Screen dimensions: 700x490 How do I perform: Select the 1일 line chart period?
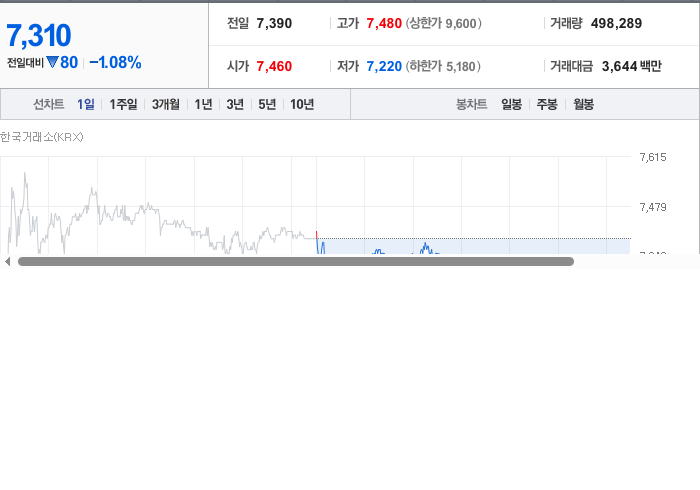click(x=86, y=104)
